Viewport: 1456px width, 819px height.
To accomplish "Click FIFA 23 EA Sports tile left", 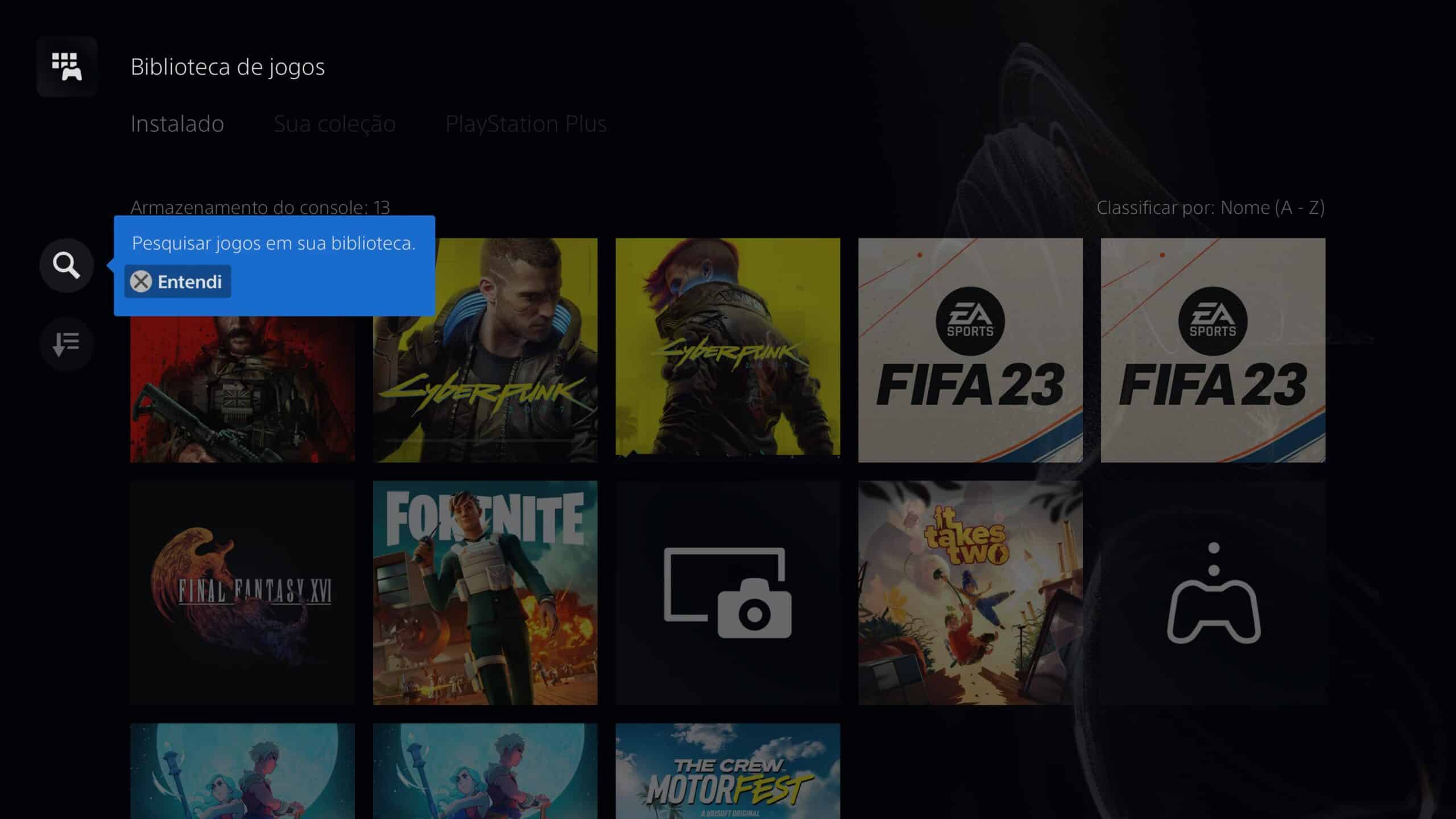I will click(x=970, y=349).
